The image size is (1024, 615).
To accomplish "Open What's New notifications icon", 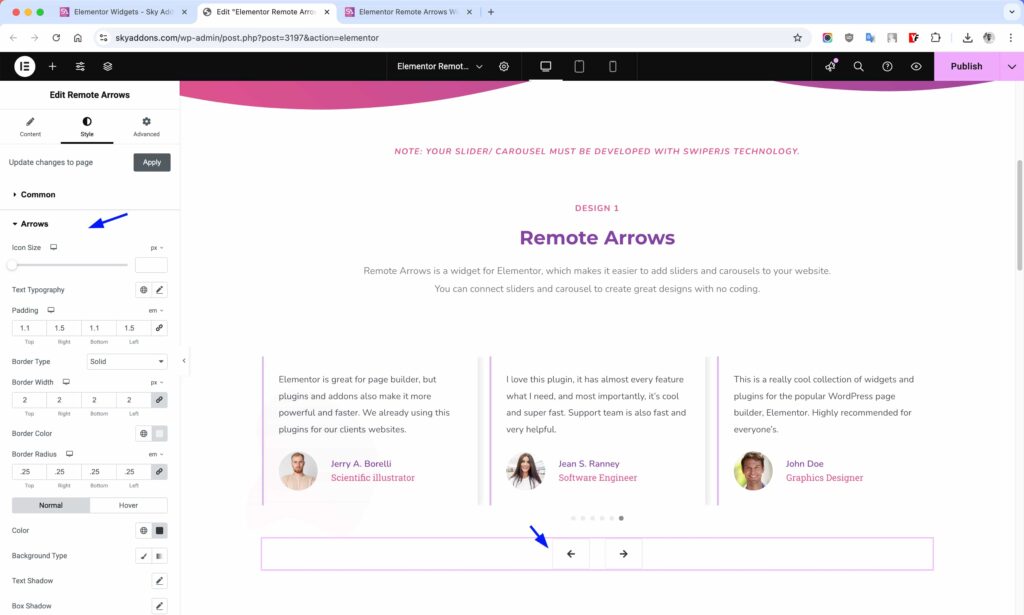I will pyautogui.click(x=830, y=66).
